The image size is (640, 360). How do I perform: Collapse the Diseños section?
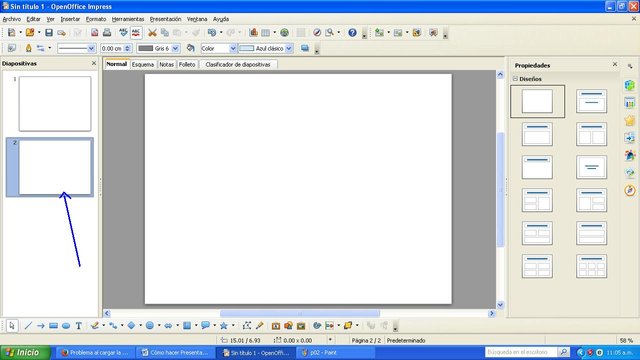[515, 78]
